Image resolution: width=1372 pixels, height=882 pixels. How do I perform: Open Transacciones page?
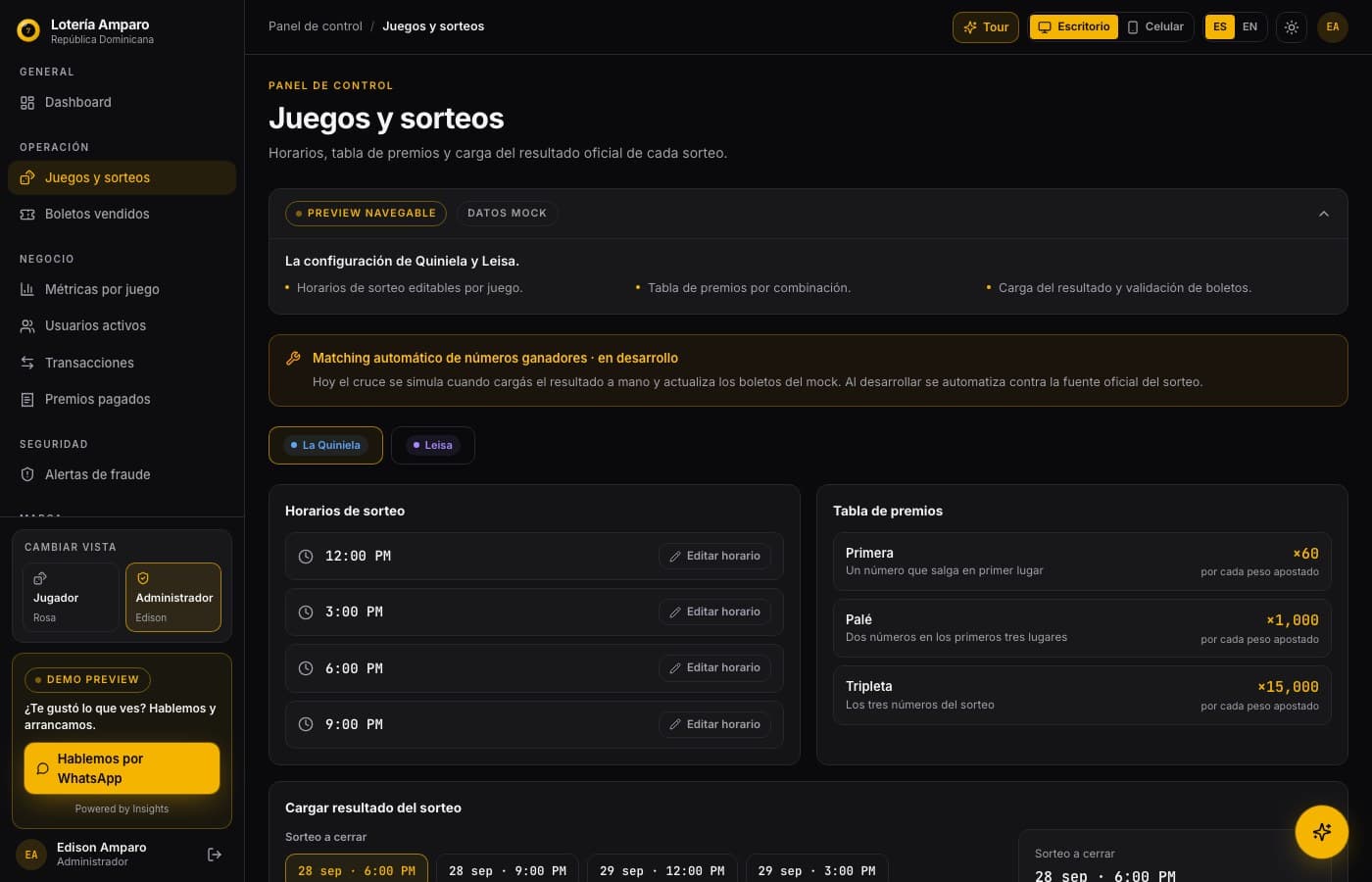122,364
